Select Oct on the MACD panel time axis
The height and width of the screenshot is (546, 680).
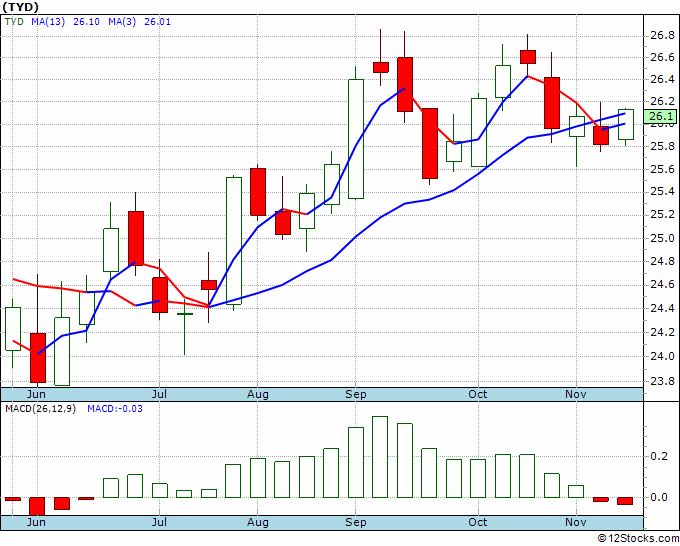coord(478,522)
